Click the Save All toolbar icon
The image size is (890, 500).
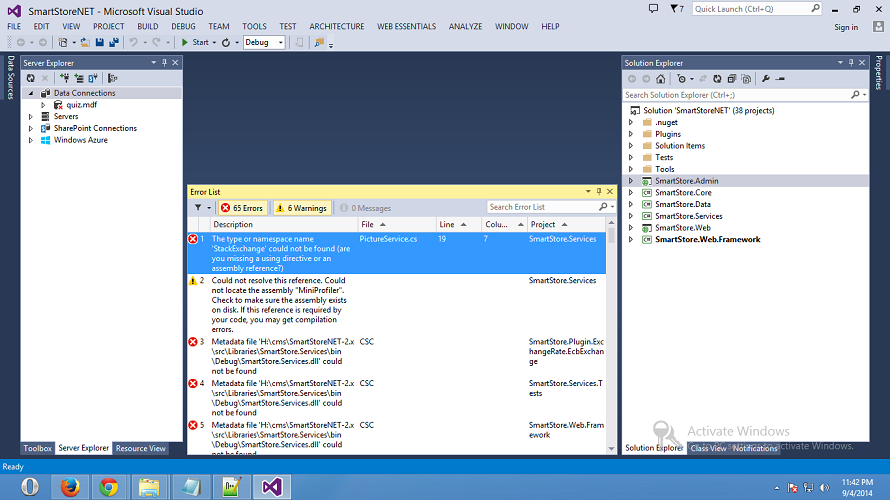[113, 43]
